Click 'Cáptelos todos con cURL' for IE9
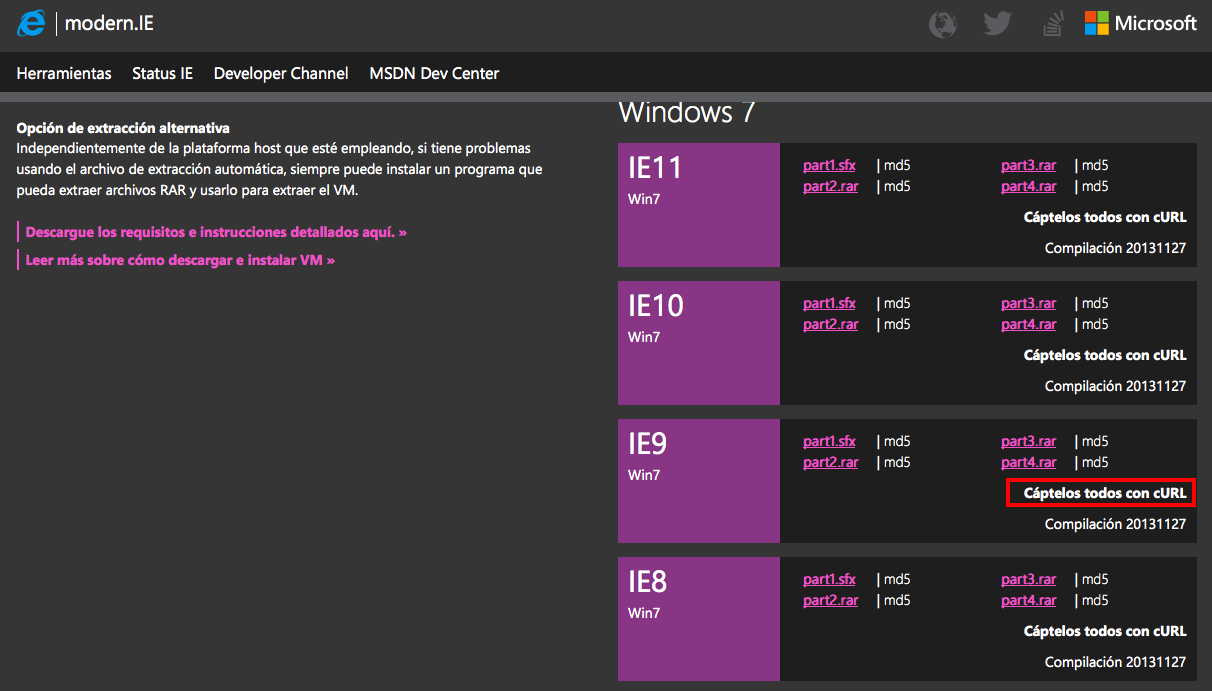1212x691 pixels. tap(1105, 493)
